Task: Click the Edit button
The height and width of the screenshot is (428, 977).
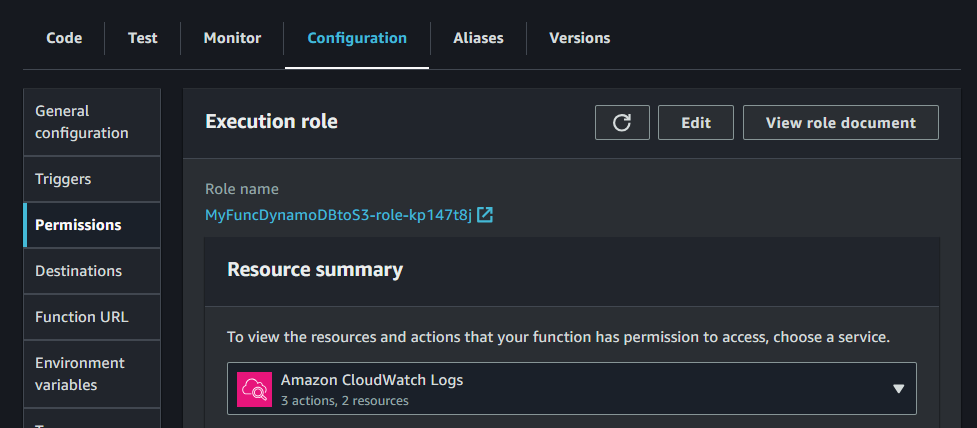Action: tap(696, 123)
